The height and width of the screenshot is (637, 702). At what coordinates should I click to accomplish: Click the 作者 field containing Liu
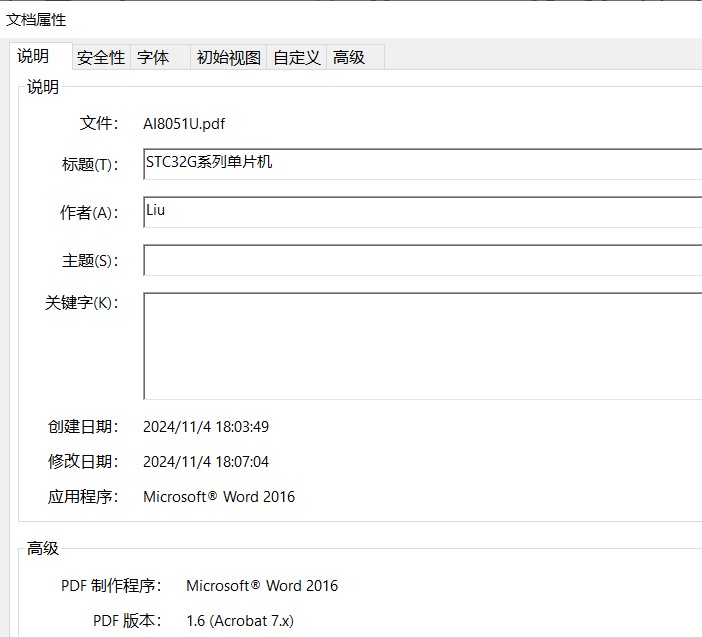423,212
